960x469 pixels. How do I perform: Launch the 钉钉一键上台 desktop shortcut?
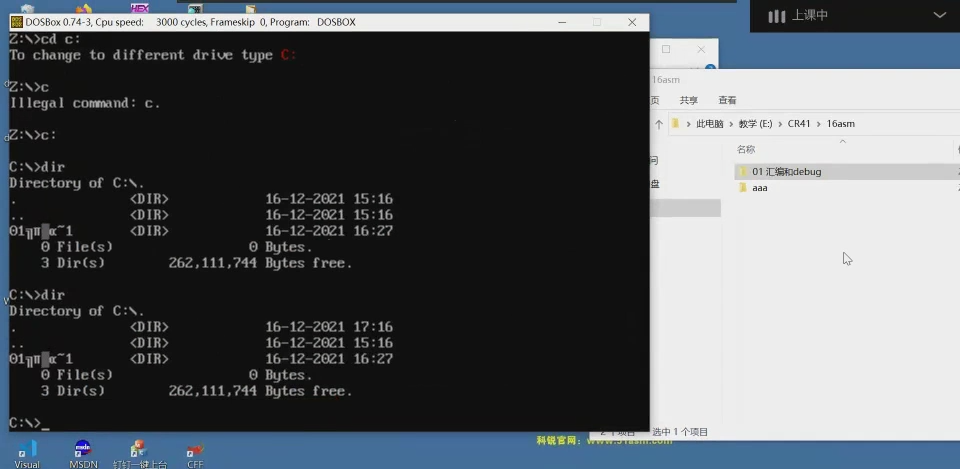click(x=140, y=454)
